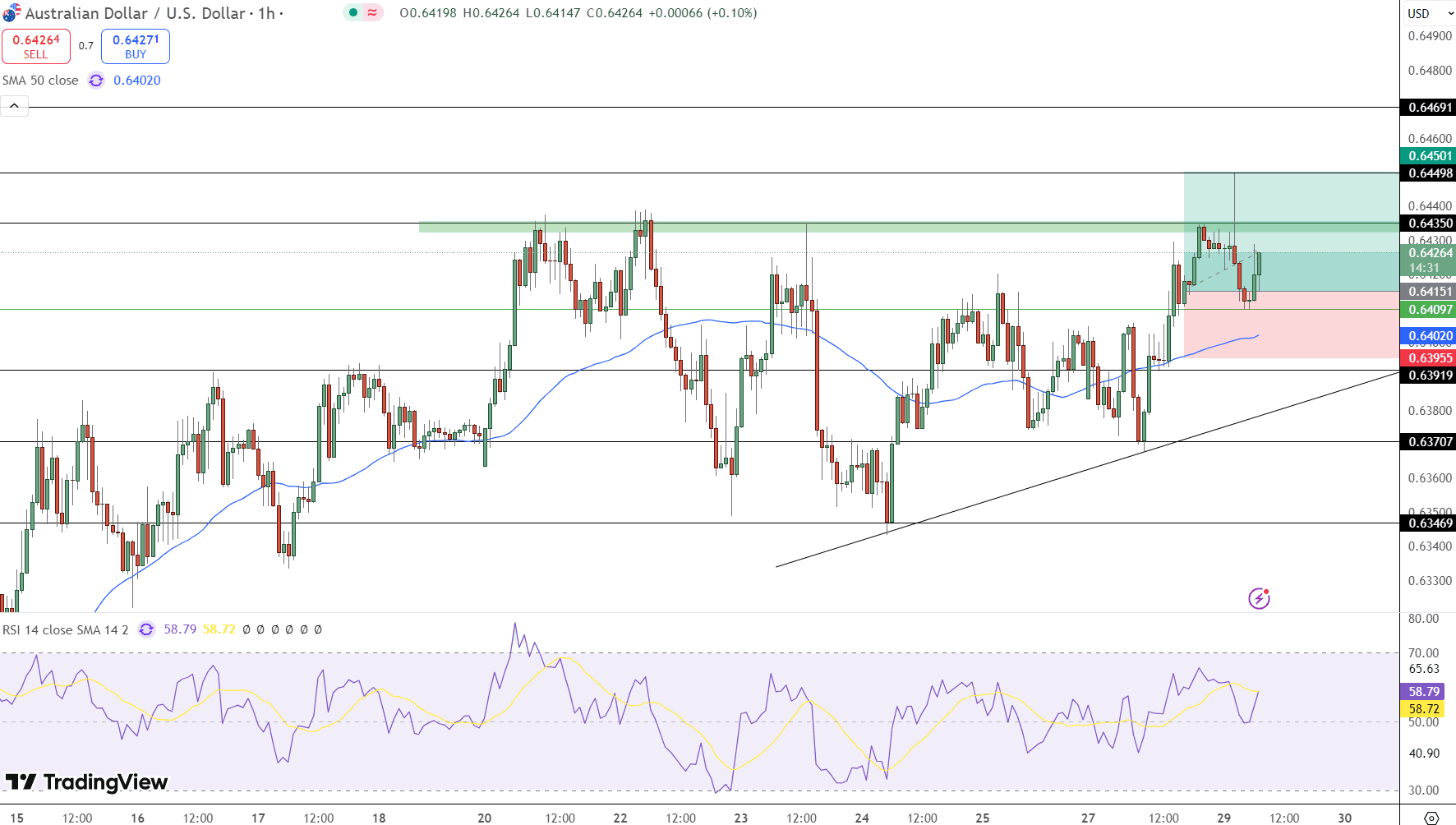Viewport: 1456px width, 825px height.
Task: Click the 0.63707 support price label
Action: pos(1430,442)
